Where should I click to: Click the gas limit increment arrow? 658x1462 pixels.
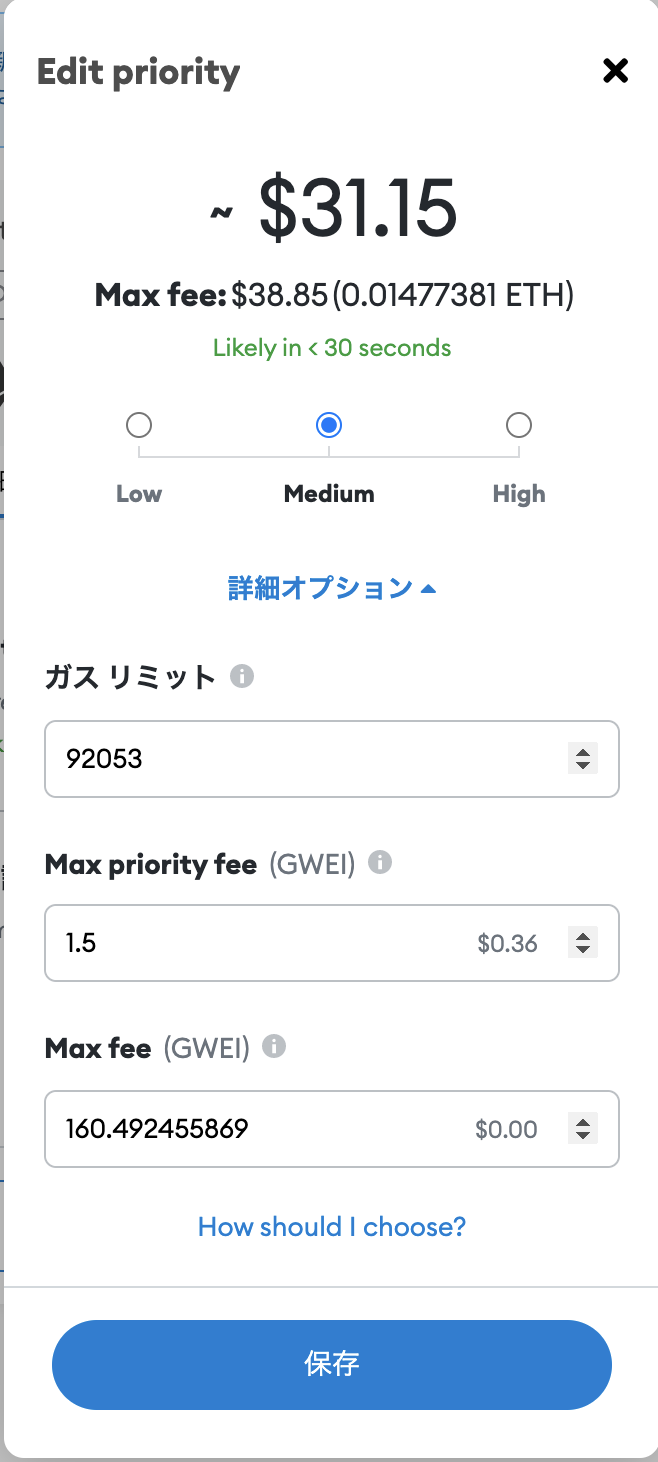point(582,752)
